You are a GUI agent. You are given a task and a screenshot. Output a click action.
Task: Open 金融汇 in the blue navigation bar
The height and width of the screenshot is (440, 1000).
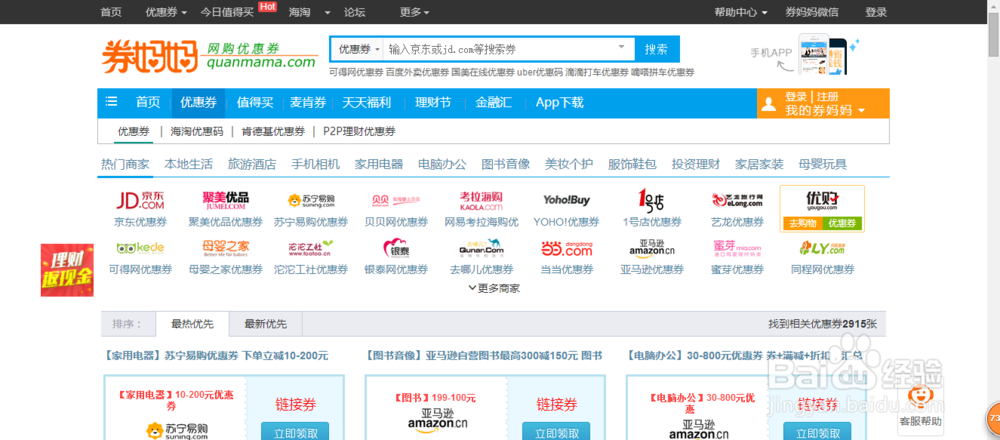pos(494,103)
